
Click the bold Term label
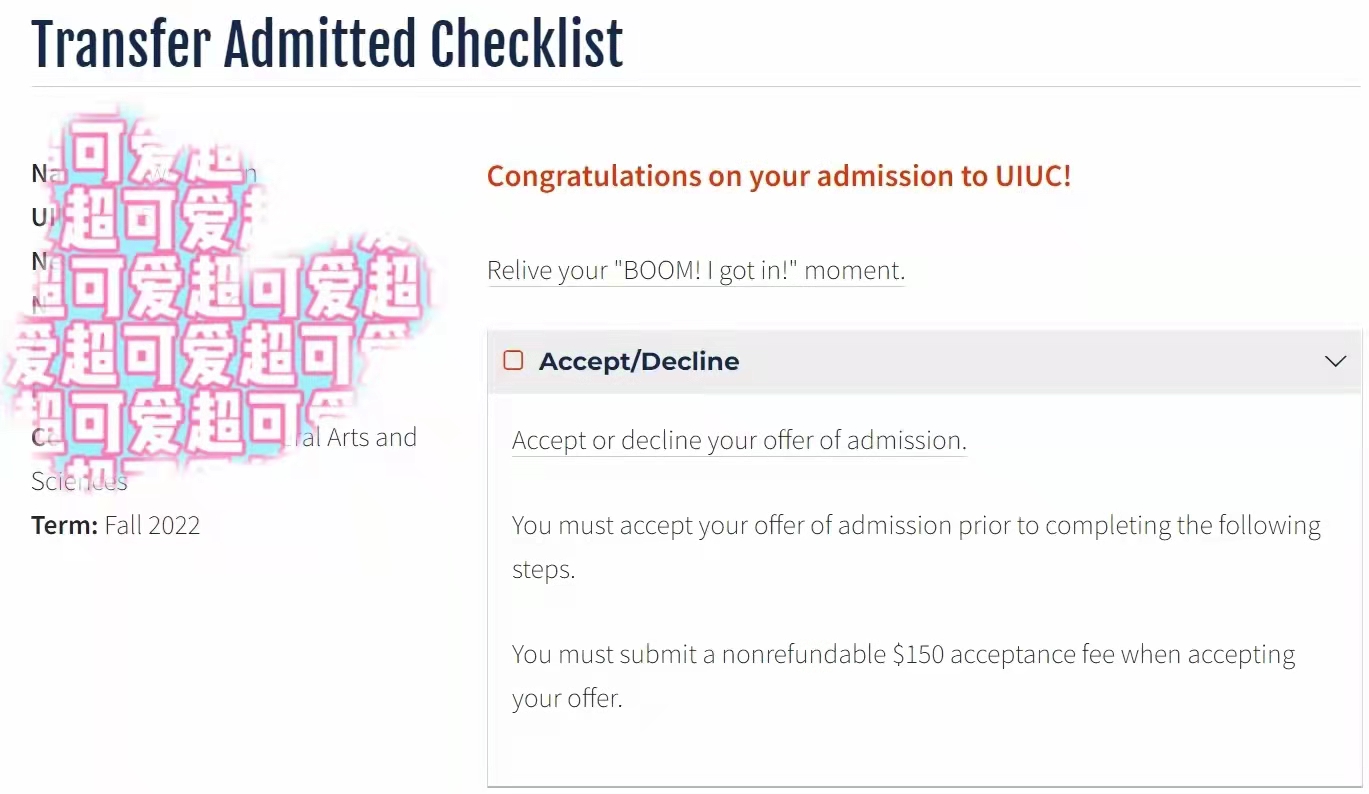click(x=64, y=525)
